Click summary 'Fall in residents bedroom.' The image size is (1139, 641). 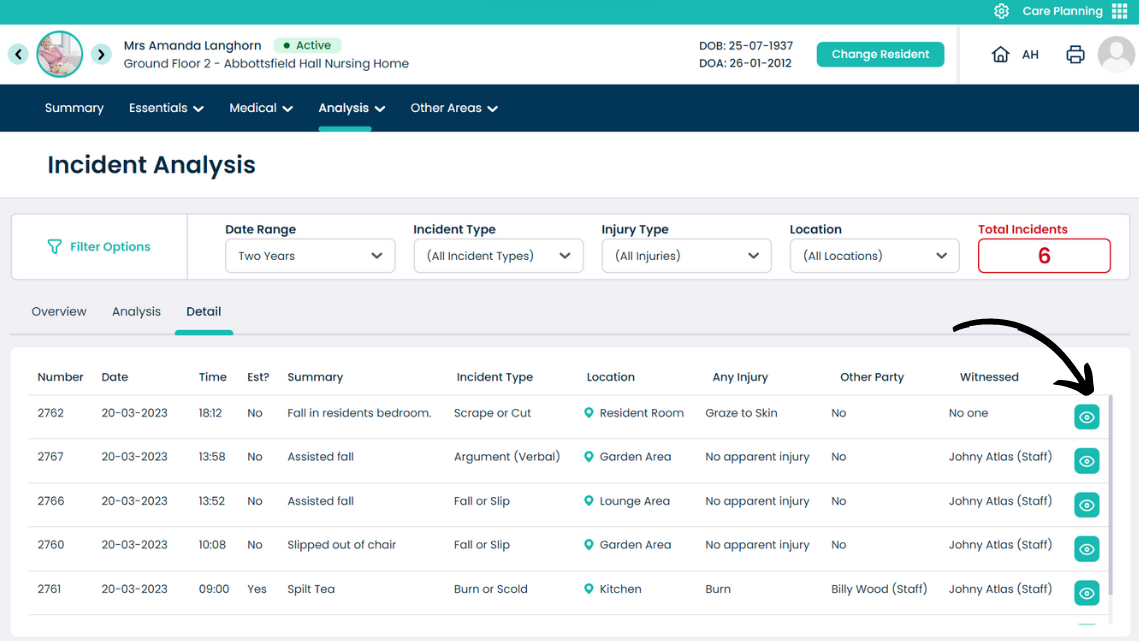click(x=359, y=413)
